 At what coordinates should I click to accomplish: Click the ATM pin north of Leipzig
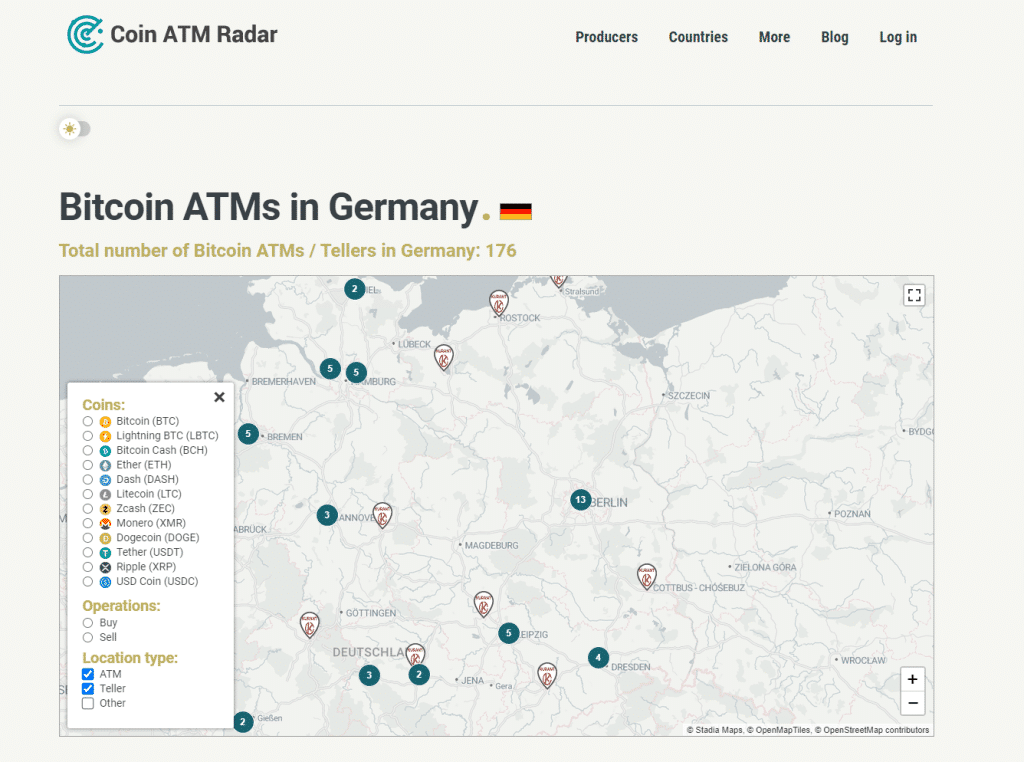click(483, 605)
